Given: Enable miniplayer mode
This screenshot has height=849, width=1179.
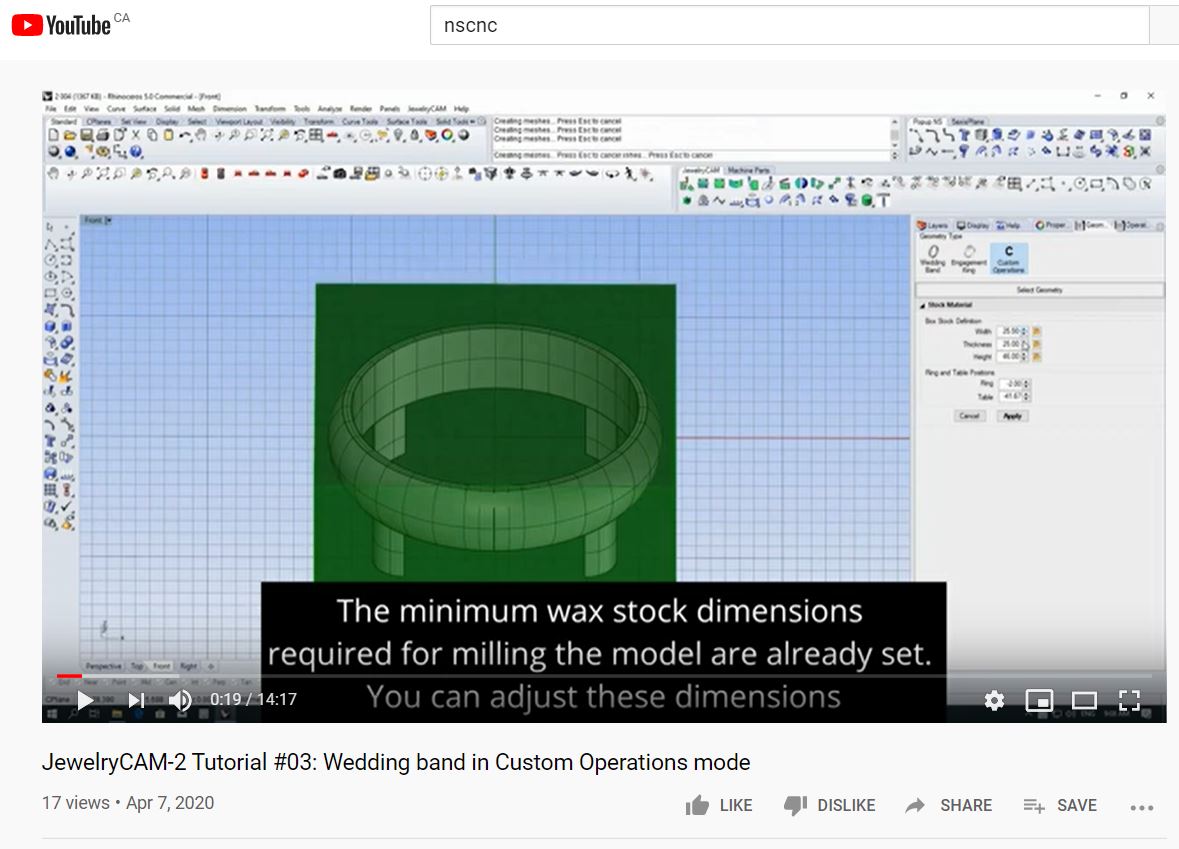Looking at the screenshot, I should tap(1039, 700).
